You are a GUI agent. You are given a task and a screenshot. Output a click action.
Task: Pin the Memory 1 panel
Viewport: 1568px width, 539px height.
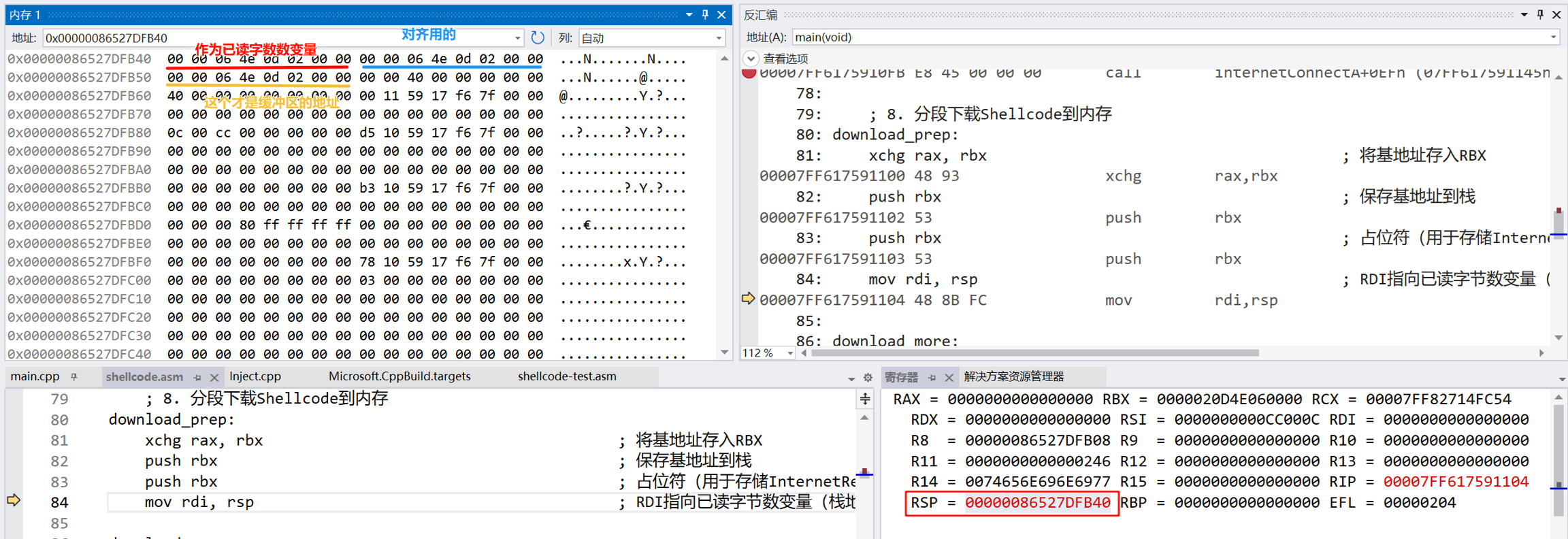(x=705, y=14)
